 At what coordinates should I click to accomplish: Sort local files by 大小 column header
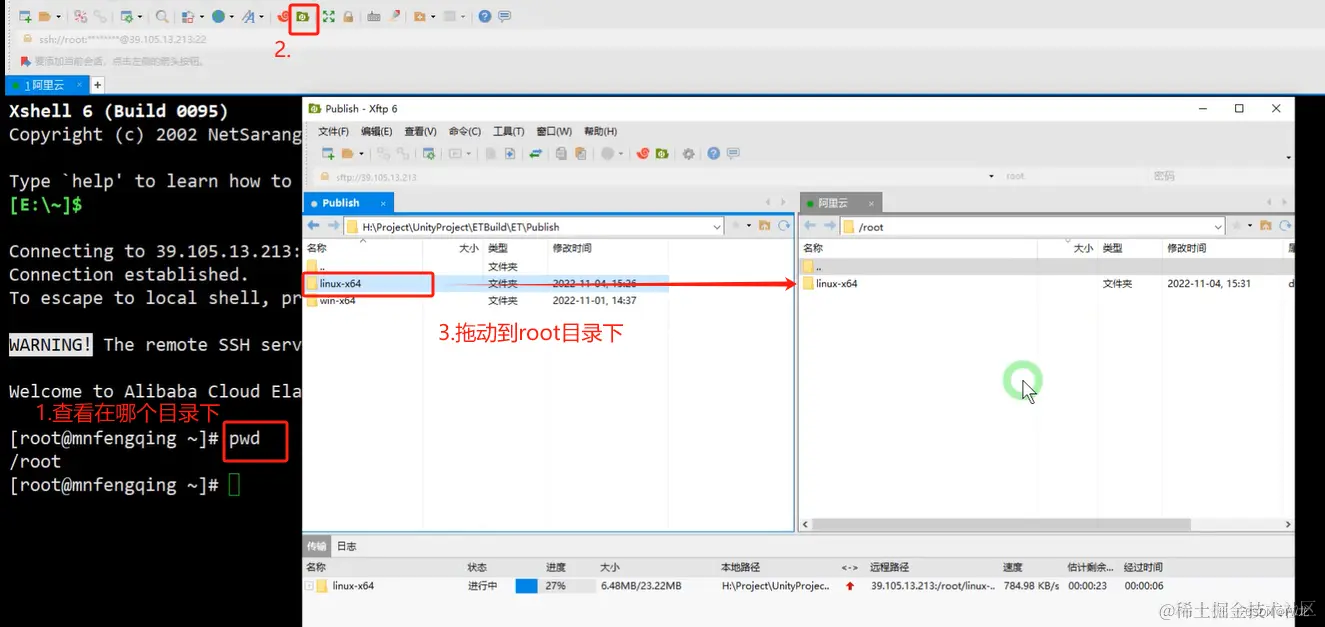pos(469,248)
